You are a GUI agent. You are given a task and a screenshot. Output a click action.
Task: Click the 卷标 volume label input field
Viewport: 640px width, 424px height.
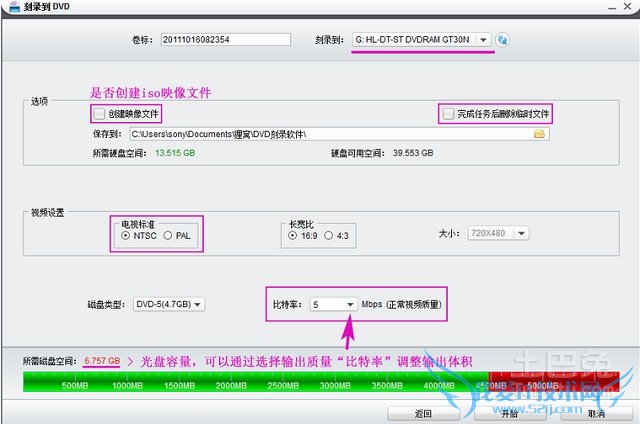(x=226, y=40)
